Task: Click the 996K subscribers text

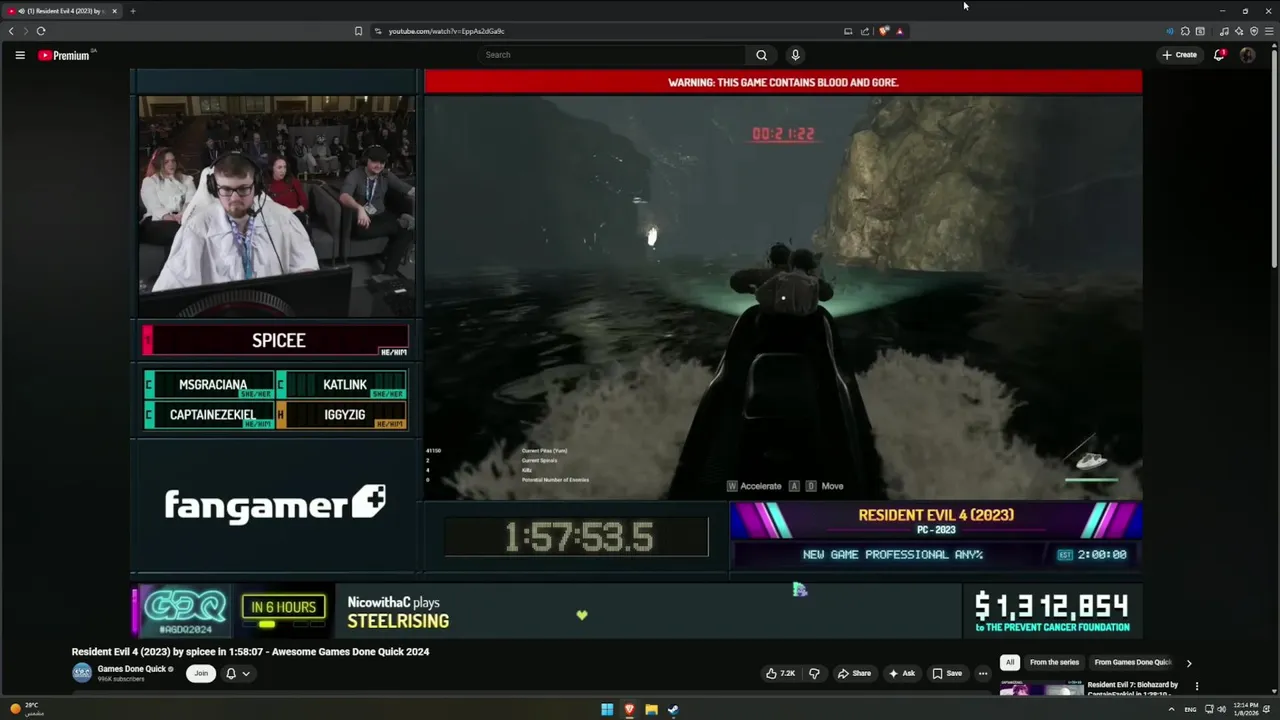Action: [121, 679]
